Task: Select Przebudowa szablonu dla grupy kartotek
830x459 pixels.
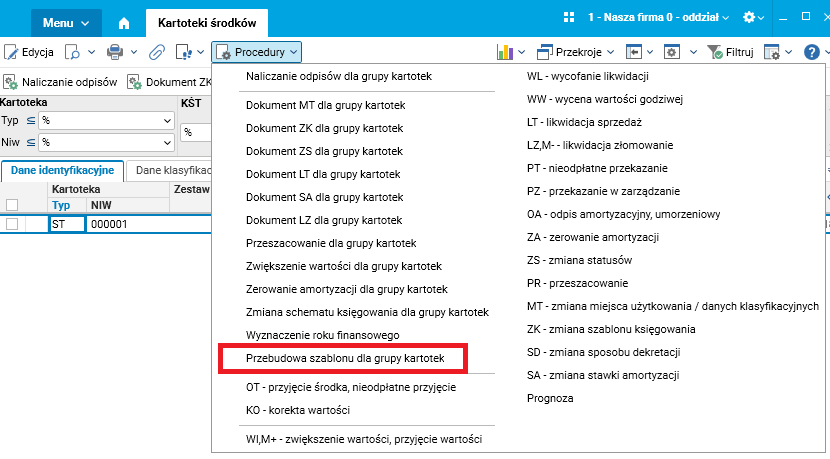Action: coord(345,358)
